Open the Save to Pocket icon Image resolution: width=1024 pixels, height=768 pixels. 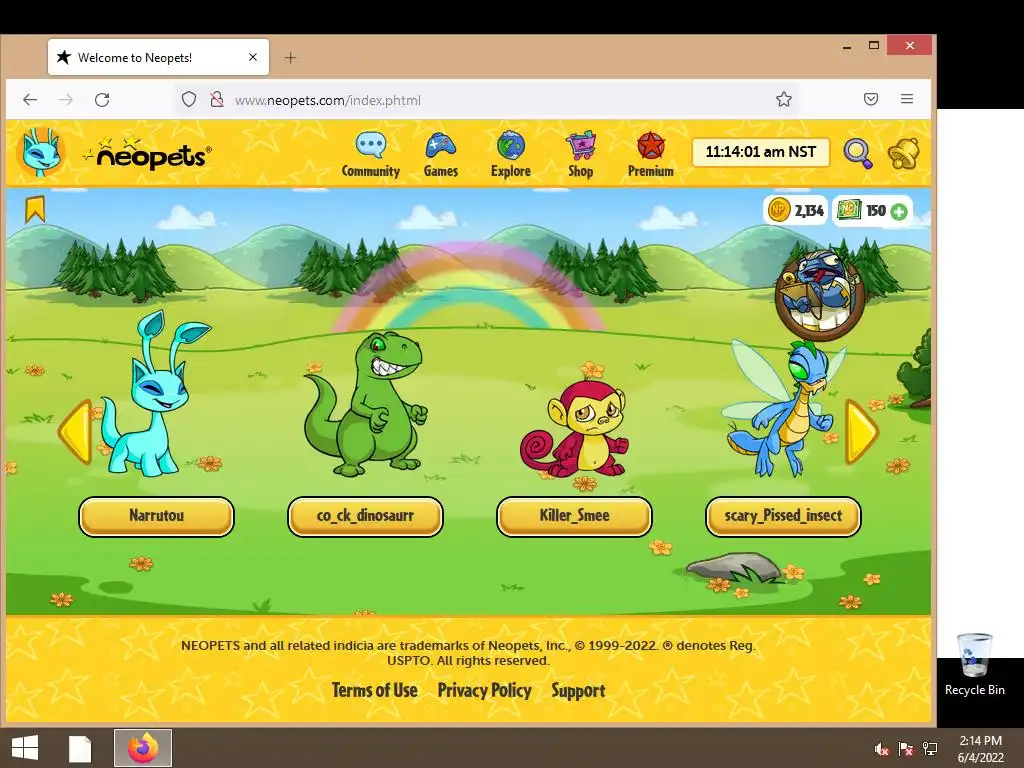[x=871, y=99]
